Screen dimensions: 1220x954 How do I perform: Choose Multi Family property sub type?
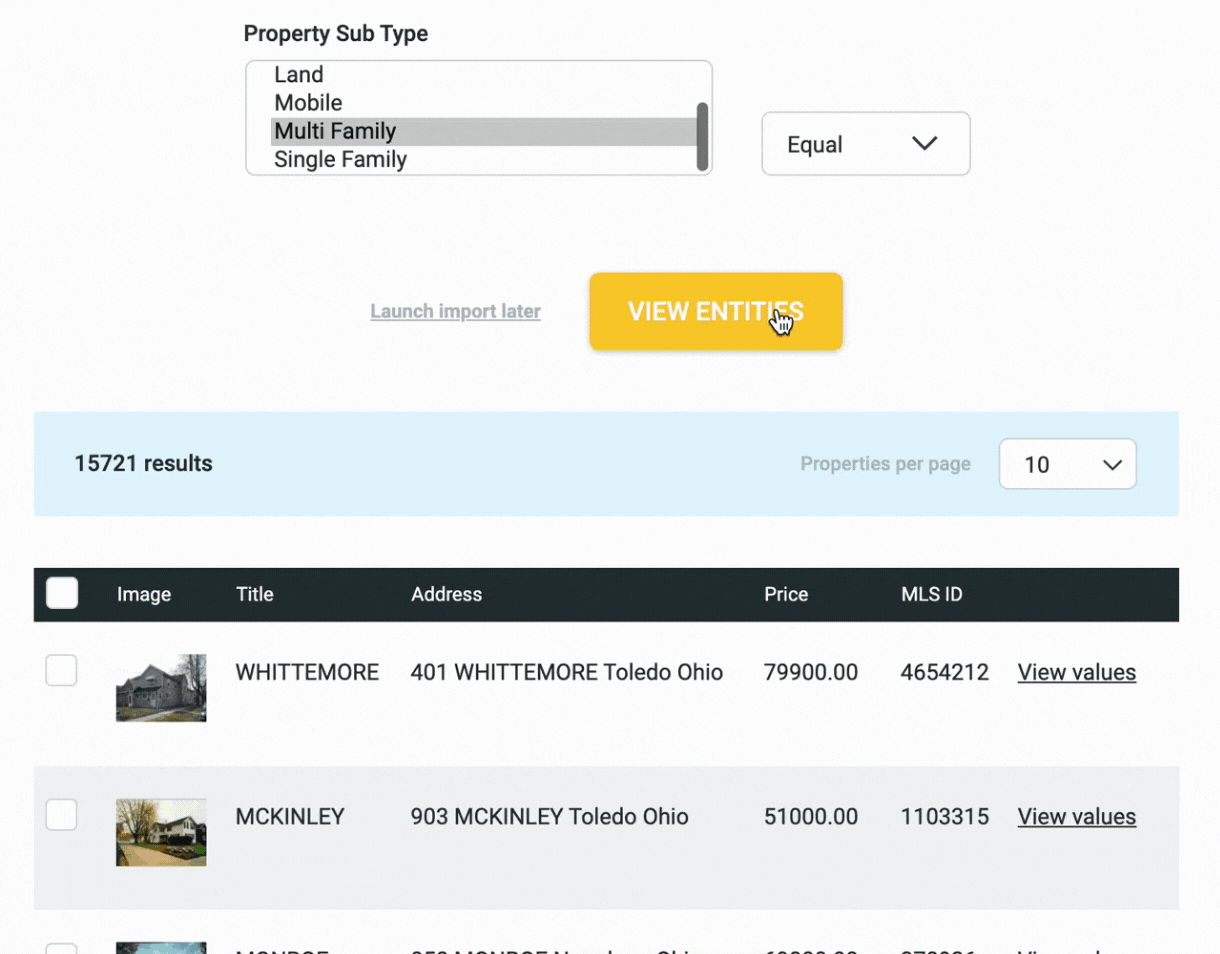(x=335, y=131)
